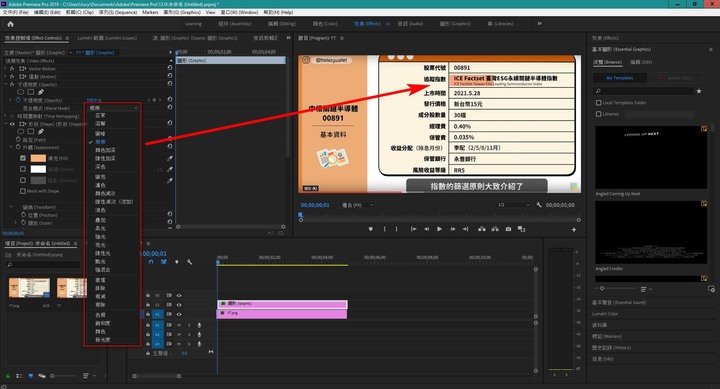Open the Blend Mode dropdown
Viewport: 720px width, 389px height.
[113, 108]
